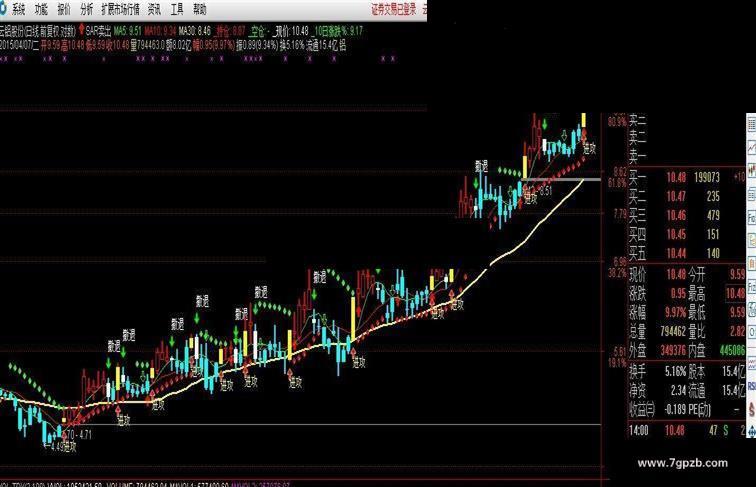Open the 帮助 menu
Image resolution: width=756 pixels, height=487 pixels.
click(200, 9)
